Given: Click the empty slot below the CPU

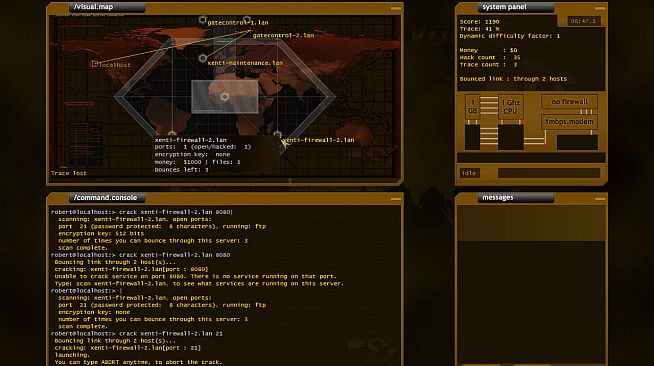Looking at the screenshot, I should [511, 137].
